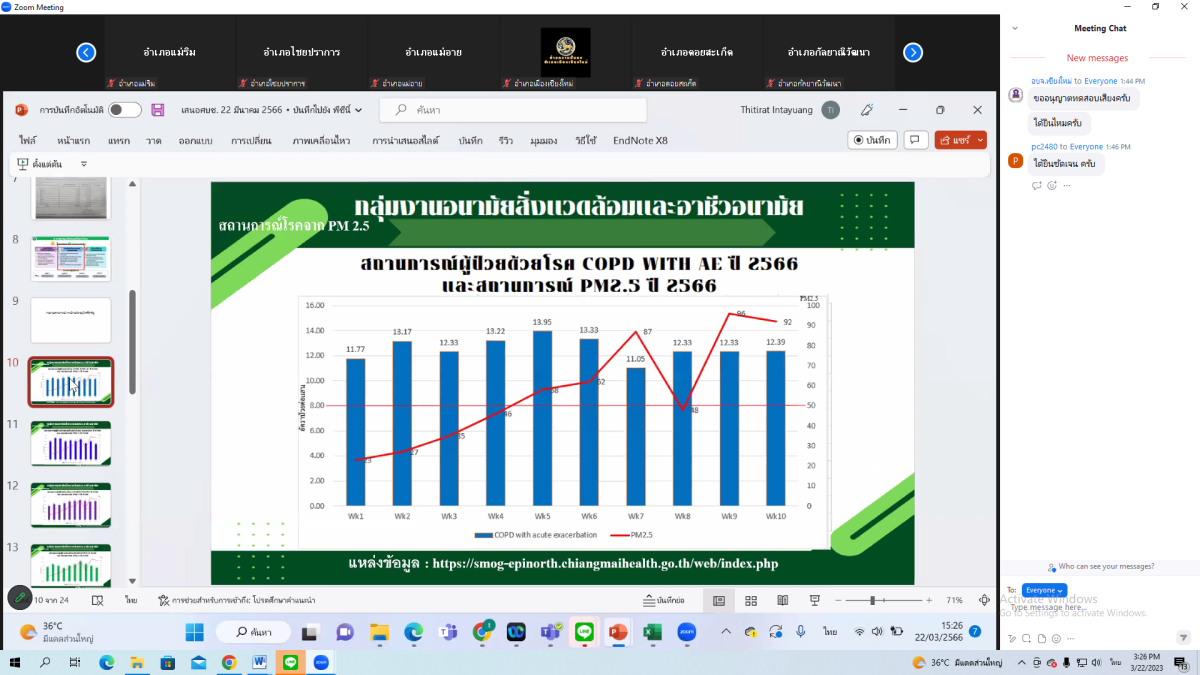Show next participants with right gallery arrow
The image size is (1200, 675).
point(912,53)
